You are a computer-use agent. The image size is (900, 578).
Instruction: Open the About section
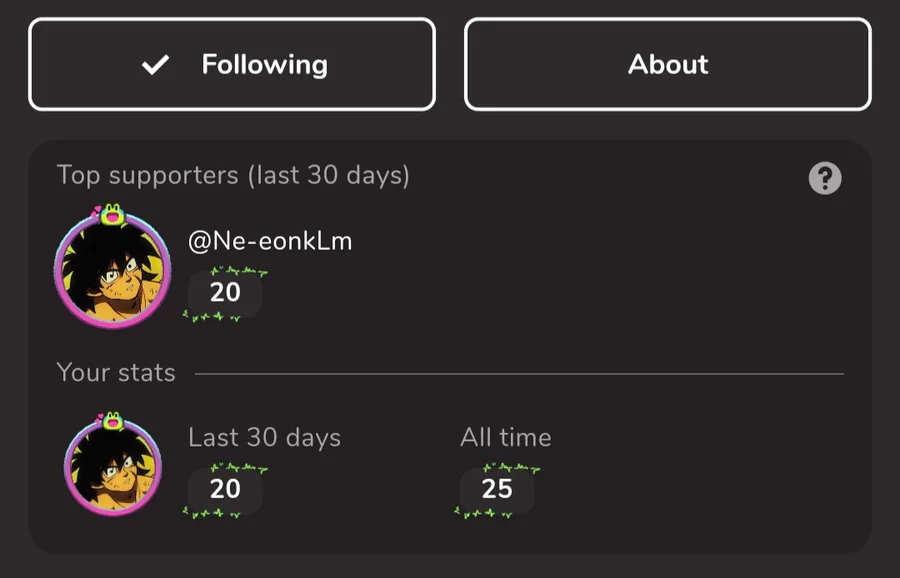pos(668,65)
